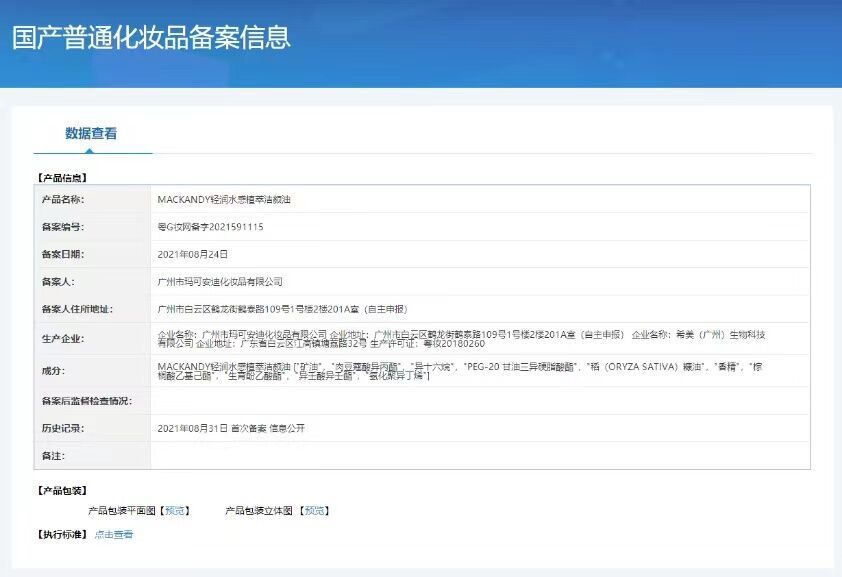Open the 数据查看 tab
Screen dimensions: 842x577
[x=91, y=133]
